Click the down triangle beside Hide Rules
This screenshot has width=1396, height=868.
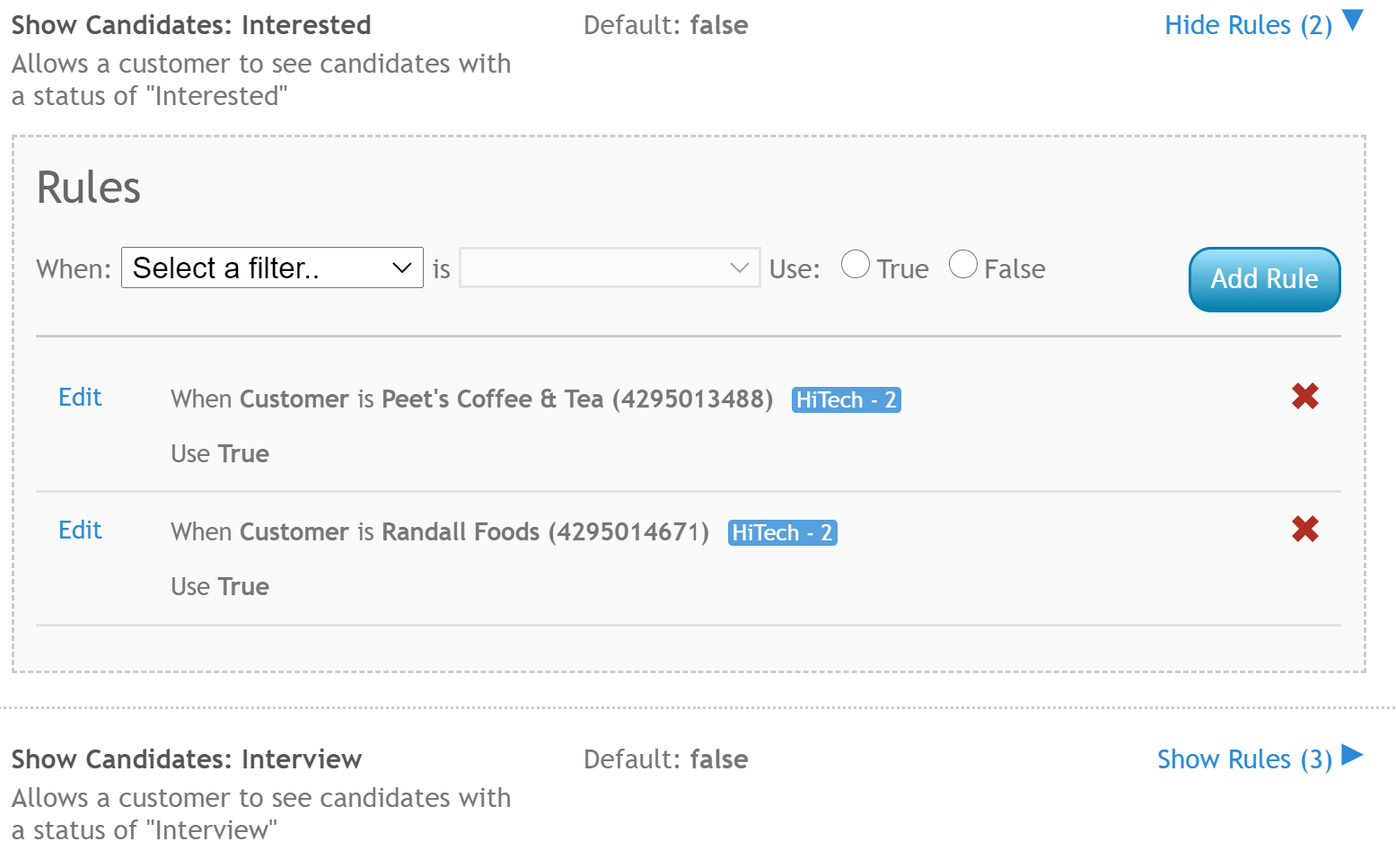[1353, 21]
